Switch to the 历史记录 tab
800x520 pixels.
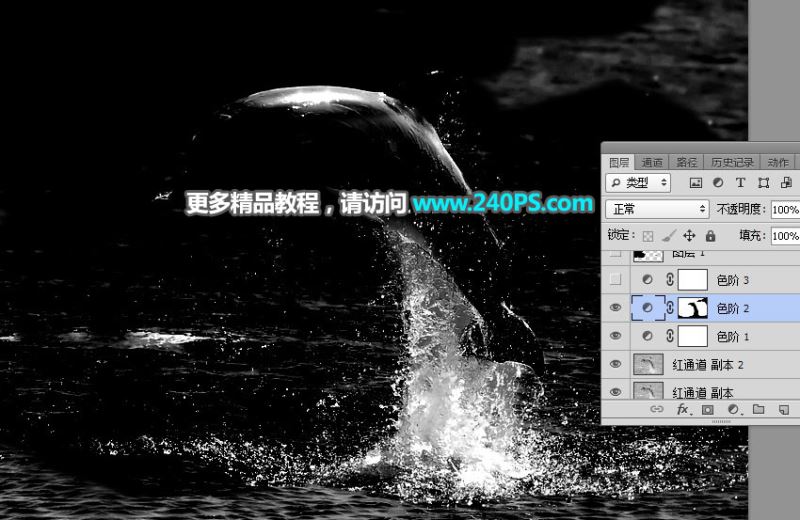(733, 162)
